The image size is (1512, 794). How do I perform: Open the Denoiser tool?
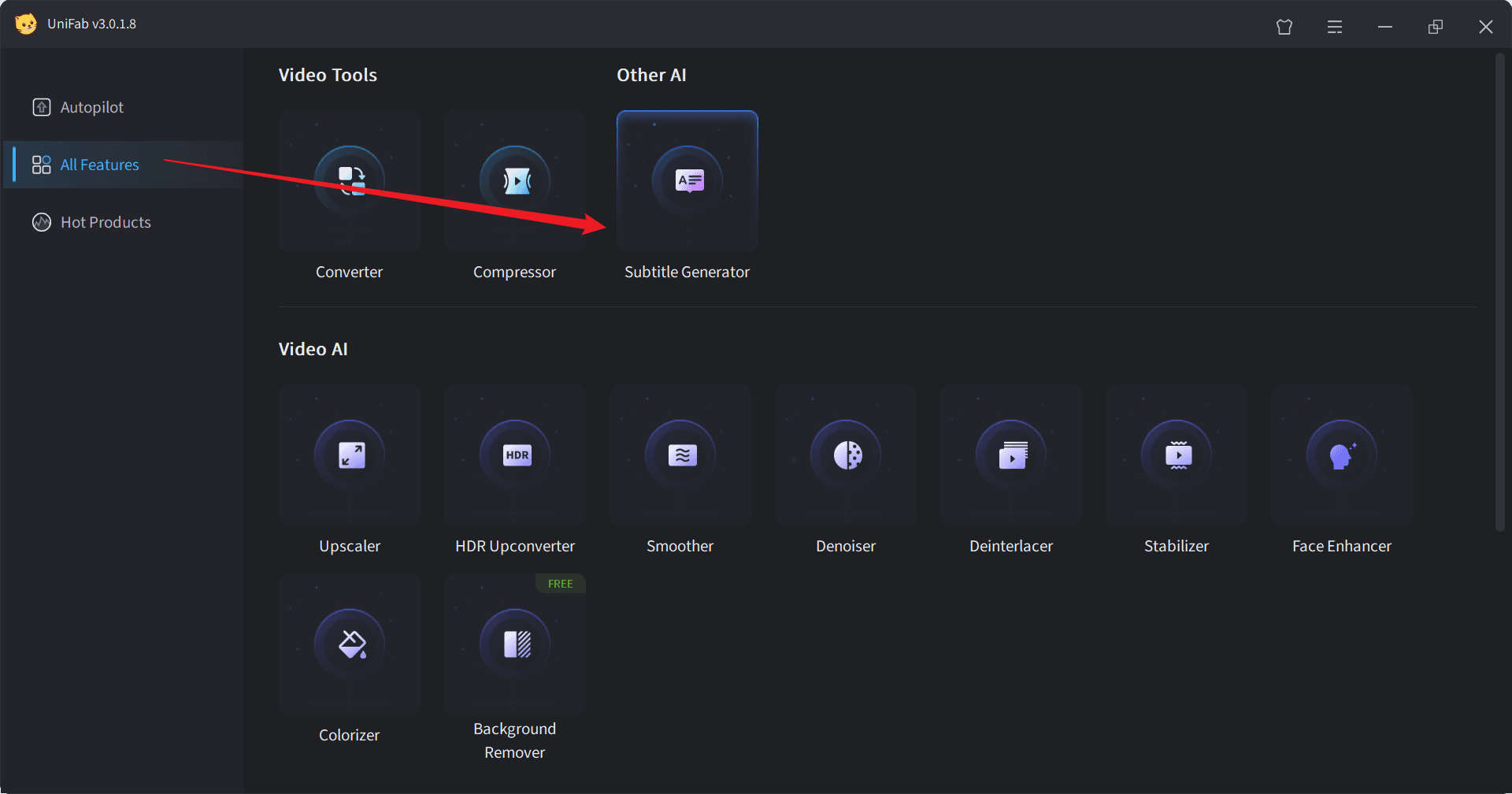(845, 455)
